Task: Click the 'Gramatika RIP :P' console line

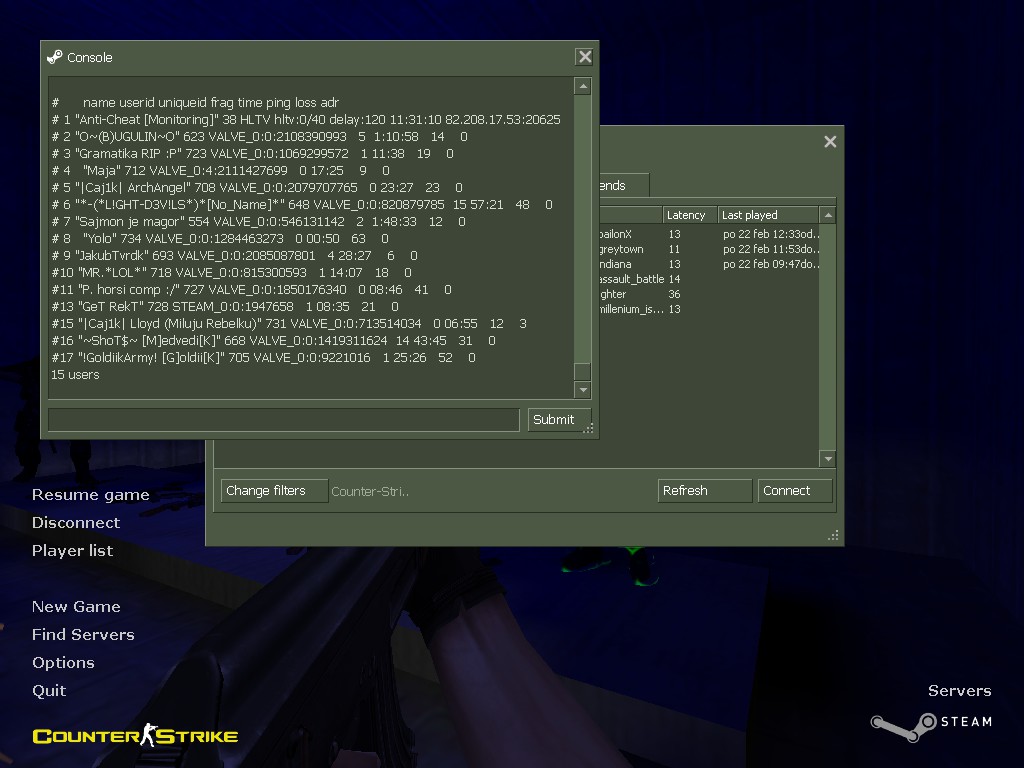Action: tap(252, 153)
